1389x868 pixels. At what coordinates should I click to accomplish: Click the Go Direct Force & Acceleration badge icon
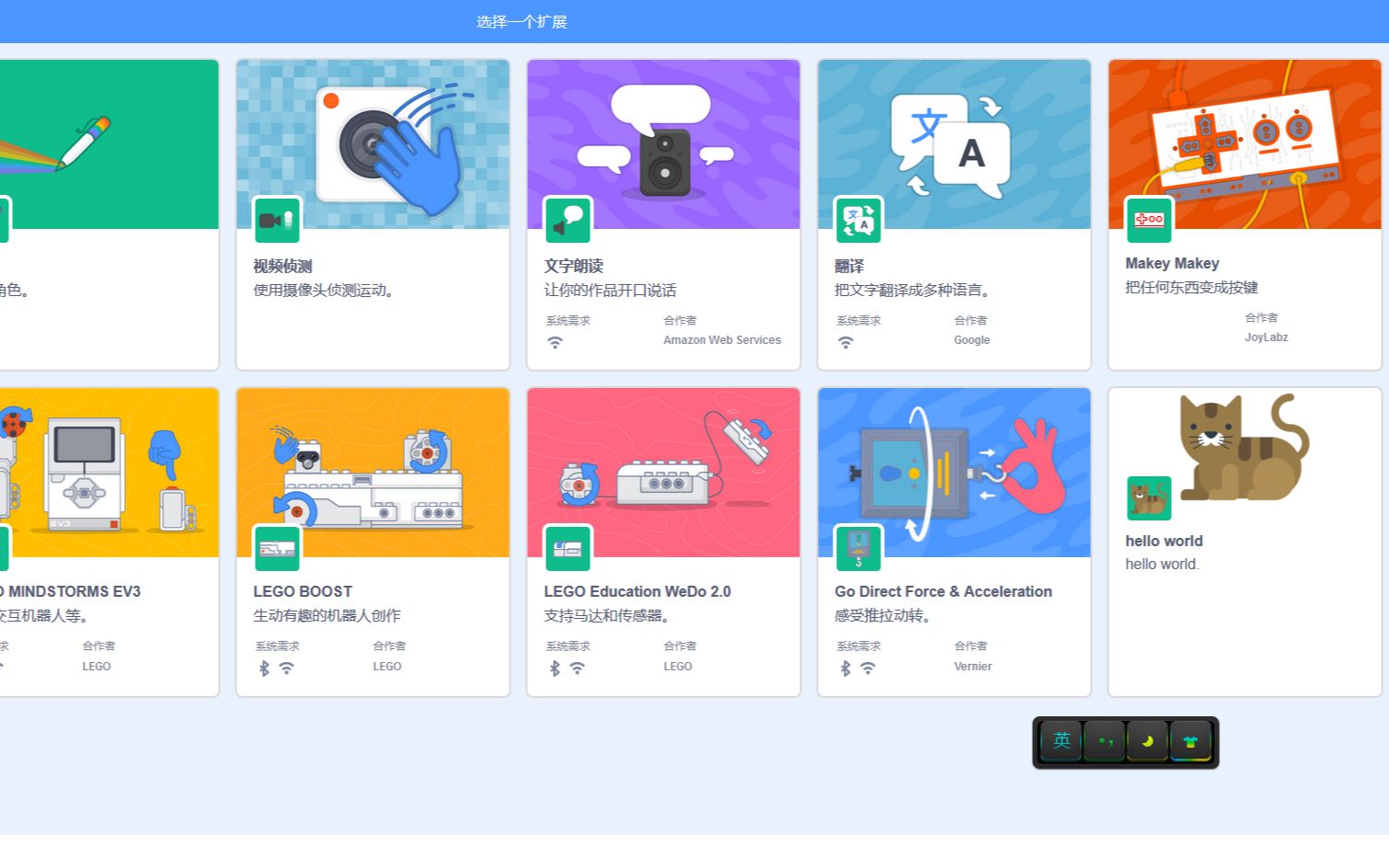(858, 548)
